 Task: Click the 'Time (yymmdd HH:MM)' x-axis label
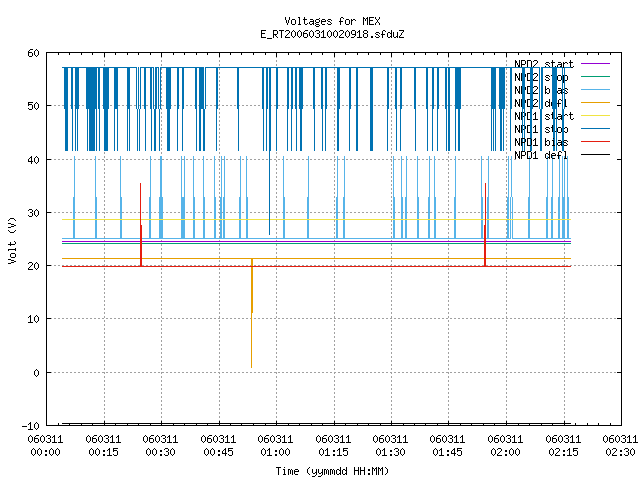point(332,471)
